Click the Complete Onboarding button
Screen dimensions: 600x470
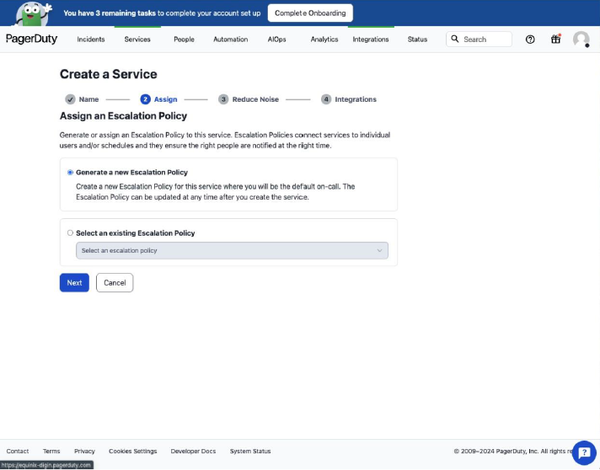tap(310, 13)
